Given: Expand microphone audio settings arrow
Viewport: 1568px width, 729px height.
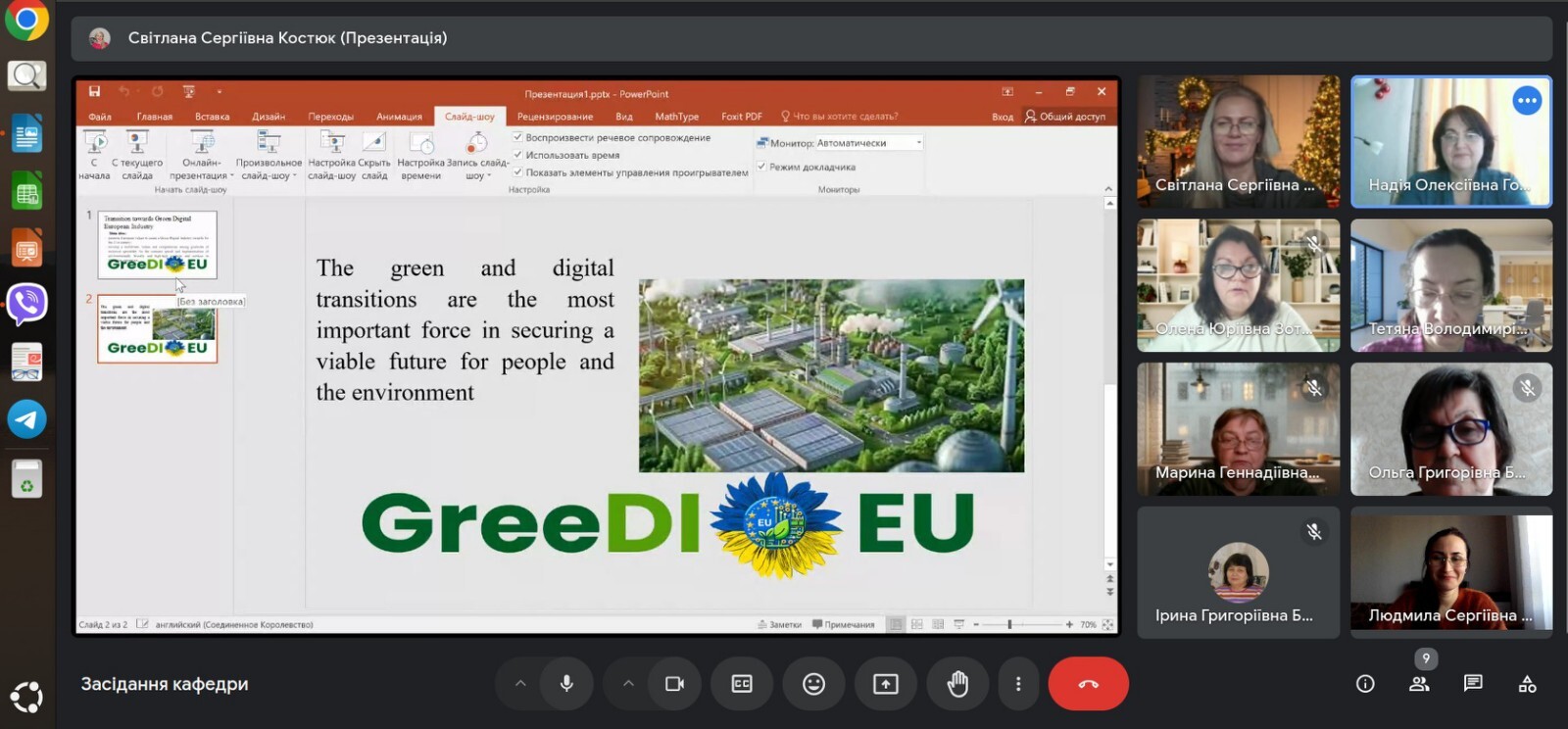Looking at the screenshot, I should pyautogui.click(x=520, y=684).
